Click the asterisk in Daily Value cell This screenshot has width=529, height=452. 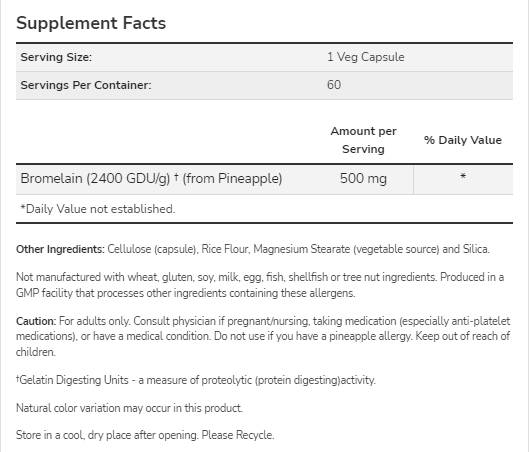tap(463, 176)
